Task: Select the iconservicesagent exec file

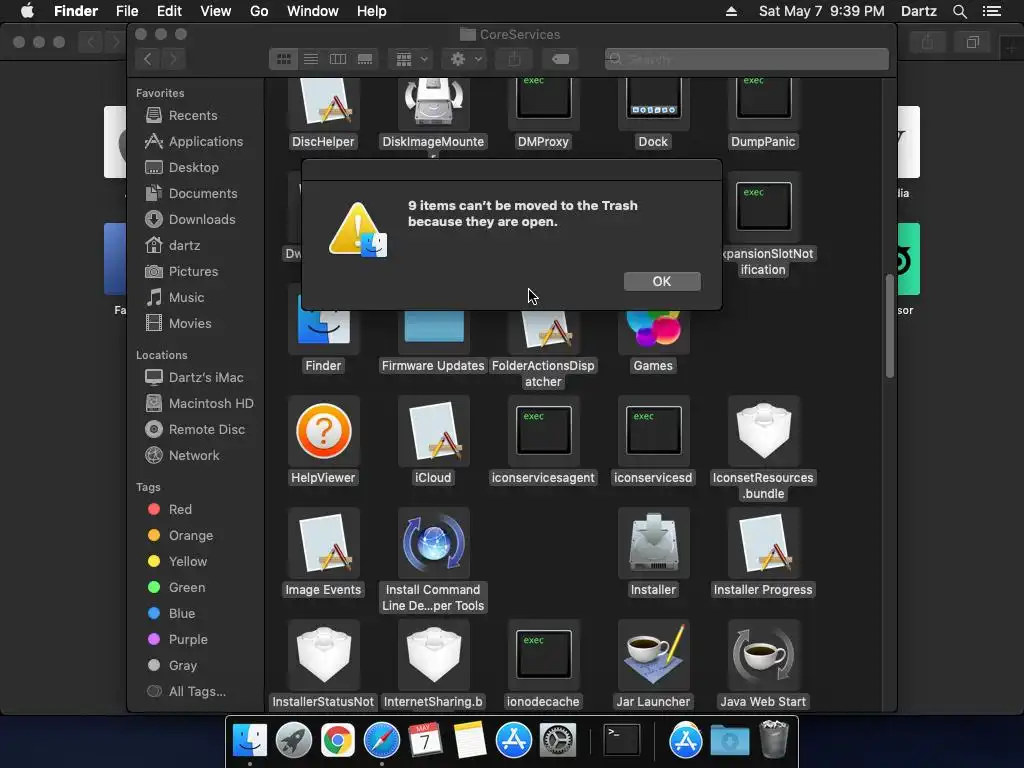Action: tap(543, 431)
